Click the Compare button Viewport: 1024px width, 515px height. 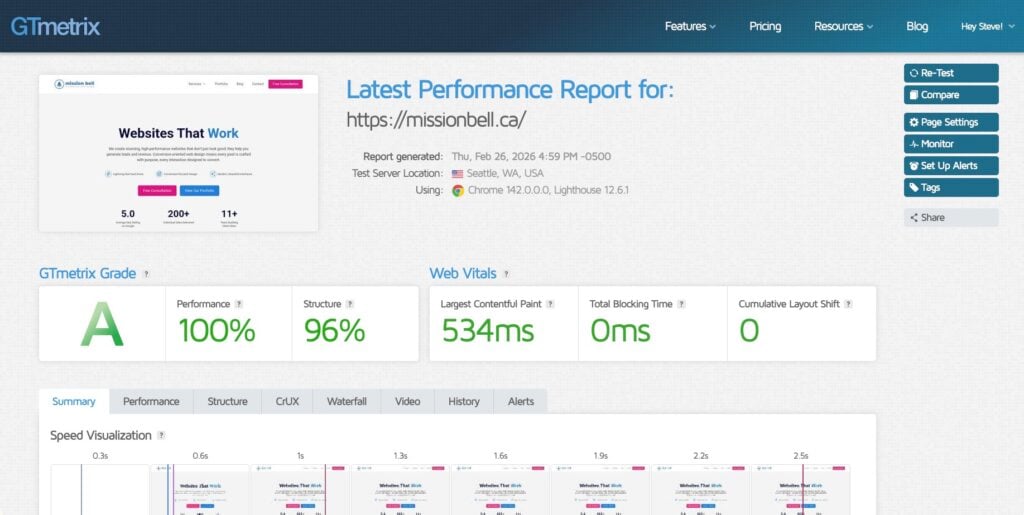point(950,95)
